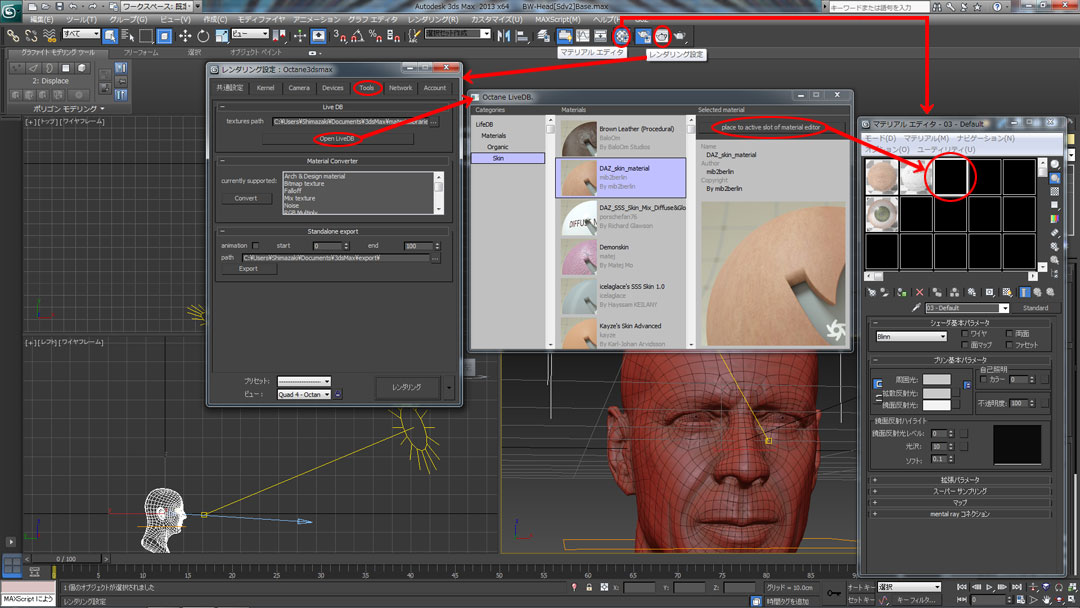The height and width of the screenshot is (608, 1080).
Task: Toggle the Angle Snap icon
Action: click(357, 36)
